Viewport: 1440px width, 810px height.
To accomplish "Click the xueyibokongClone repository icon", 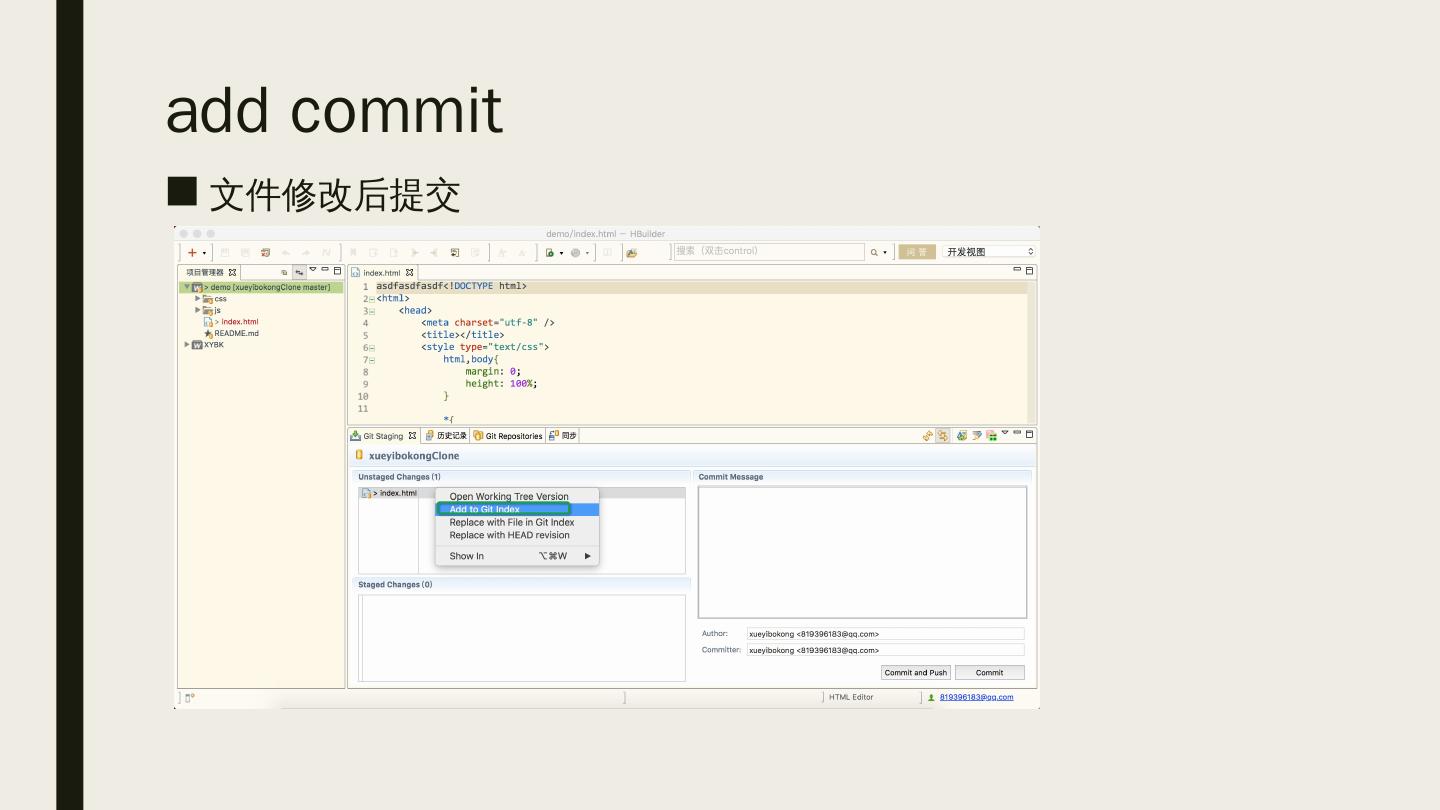I will click(360, 455).
